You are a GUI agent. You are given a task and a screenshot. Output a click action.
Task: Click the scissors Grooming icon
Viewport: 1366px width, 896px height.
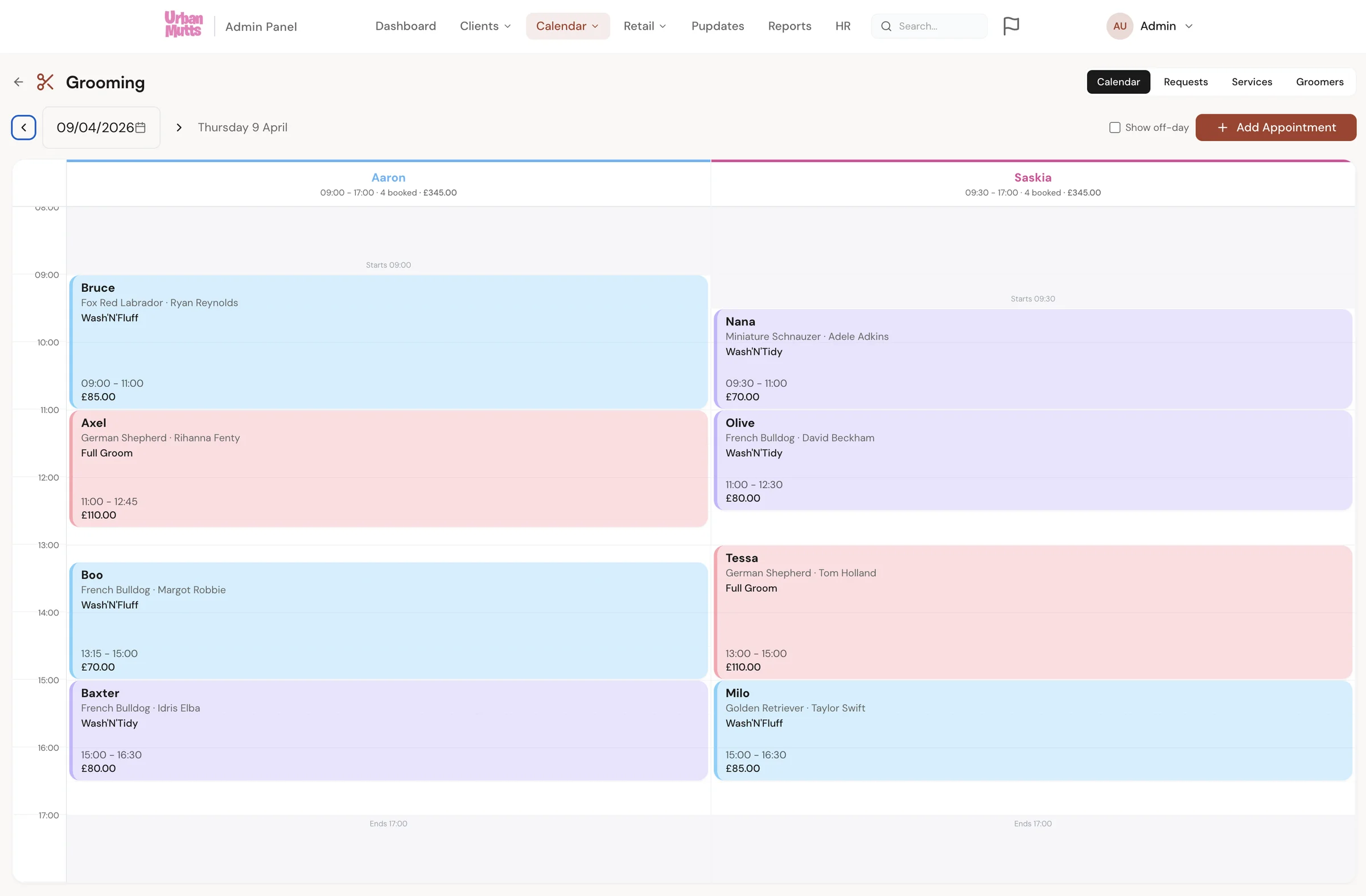46,82
